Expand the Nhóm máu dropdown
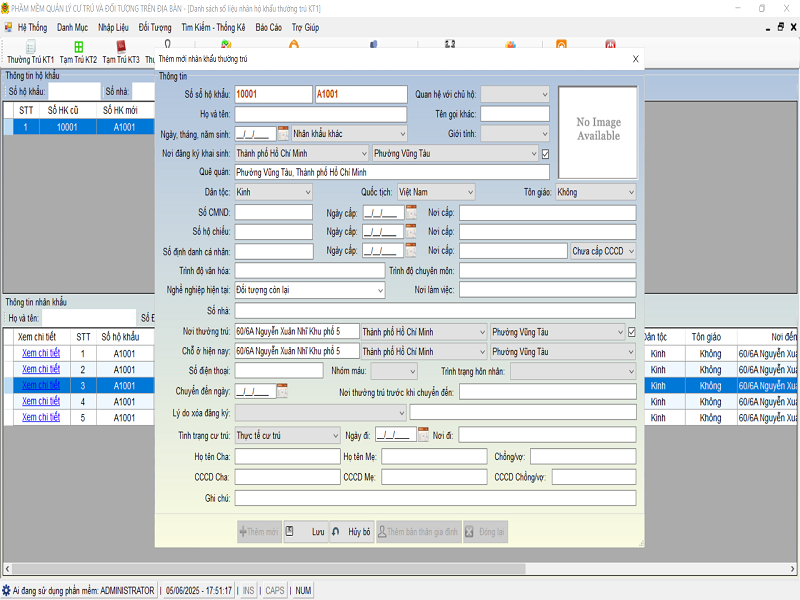This screenshot has height=600, width=800. pos(394,371)
